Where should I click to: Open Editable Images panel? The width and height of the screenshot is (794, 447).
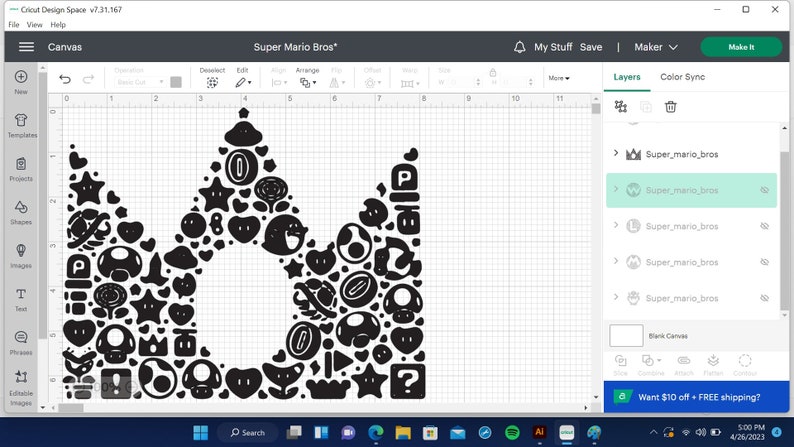[x=21, y=389]
